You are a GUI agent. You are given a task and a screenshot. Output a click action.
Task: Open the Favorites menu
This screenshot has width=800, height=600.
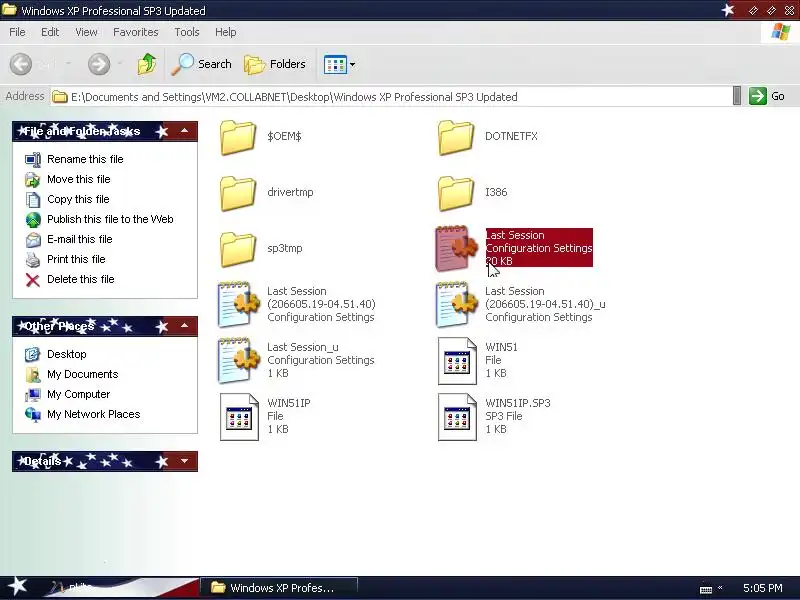[x=136, y=32]
